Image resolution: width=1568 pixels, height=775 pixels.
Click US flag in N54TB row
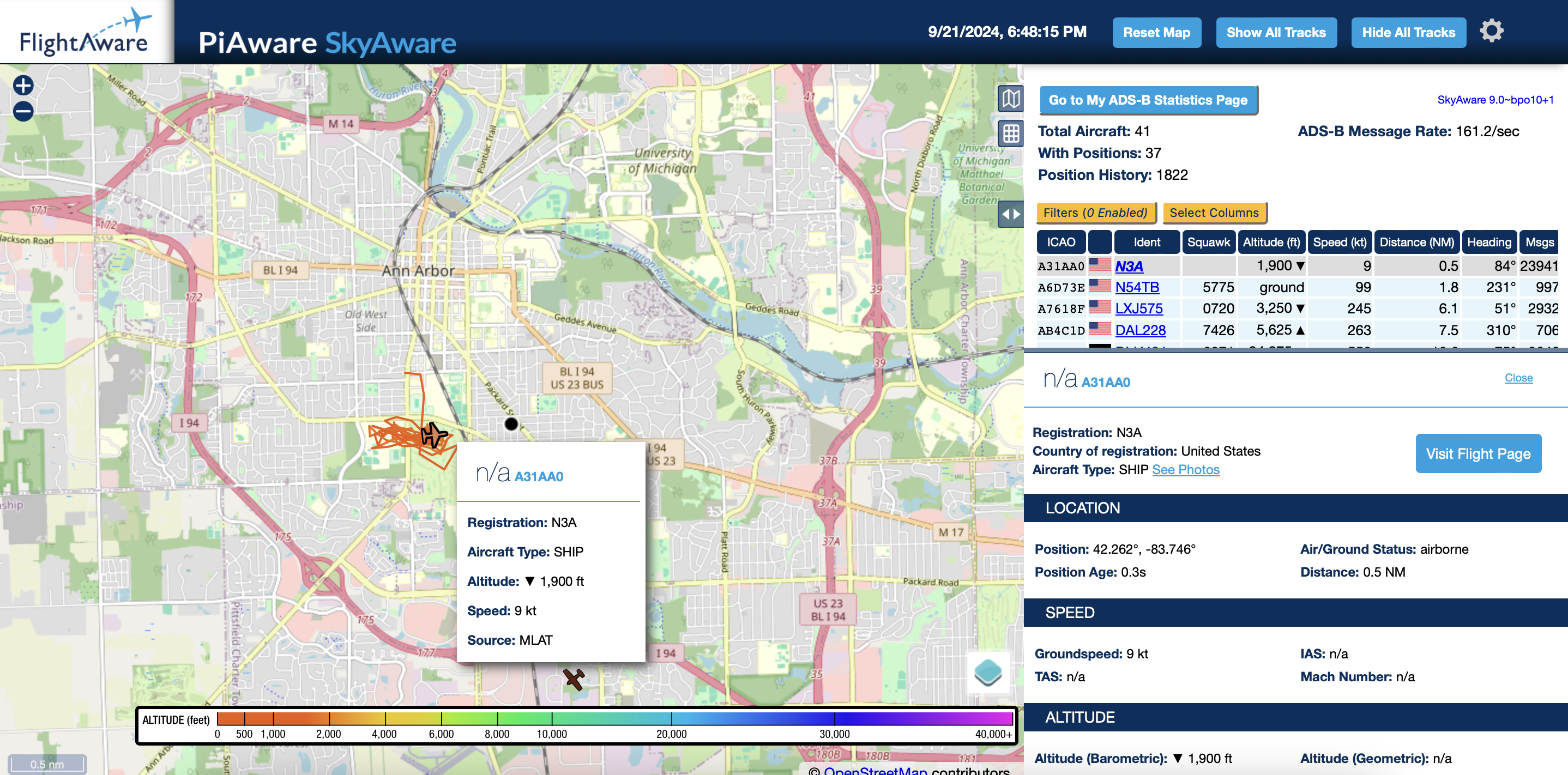(1099, 286)
